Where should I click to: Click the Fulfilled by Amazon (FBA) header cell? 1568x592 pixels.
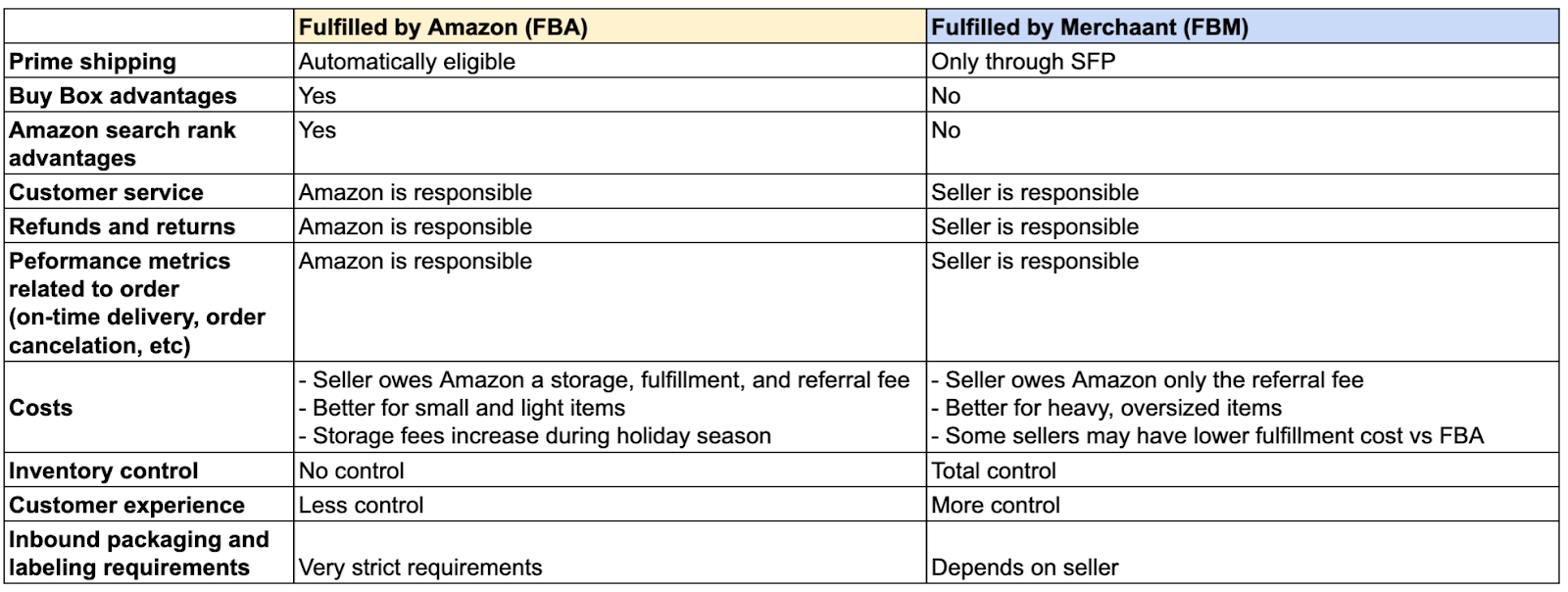pyautogui.click(x=443, y=27)
